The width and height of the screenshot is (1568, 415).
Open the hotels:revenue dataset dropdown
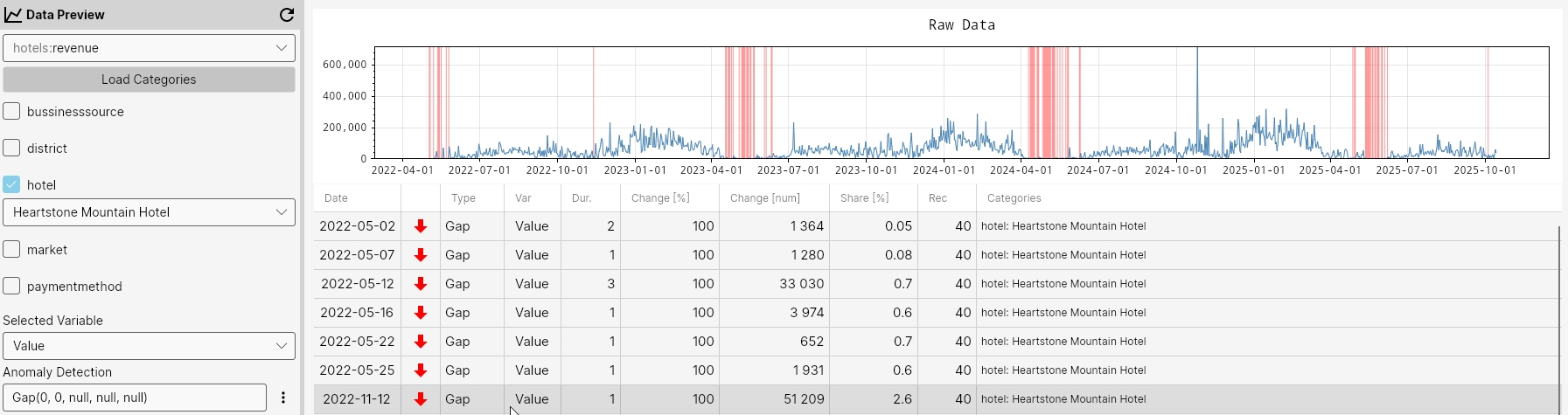pyautogui.click(x=149, y=48)
